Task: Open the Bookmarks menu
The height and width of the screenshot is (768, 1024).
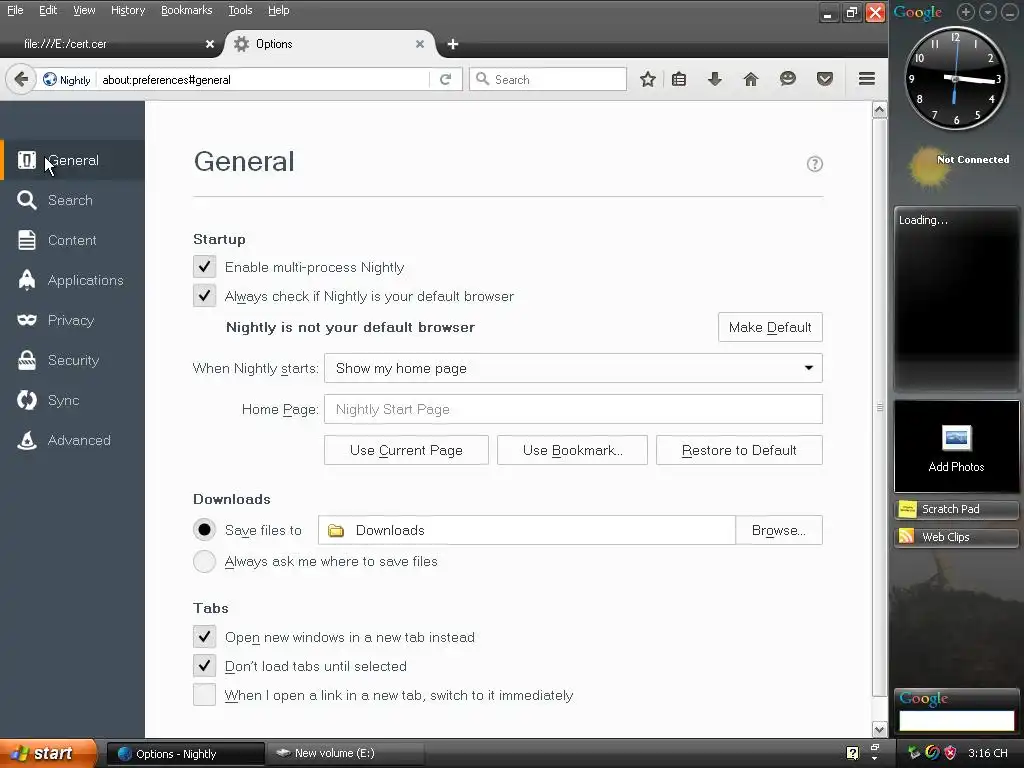Action: click(x=187, y=10)
